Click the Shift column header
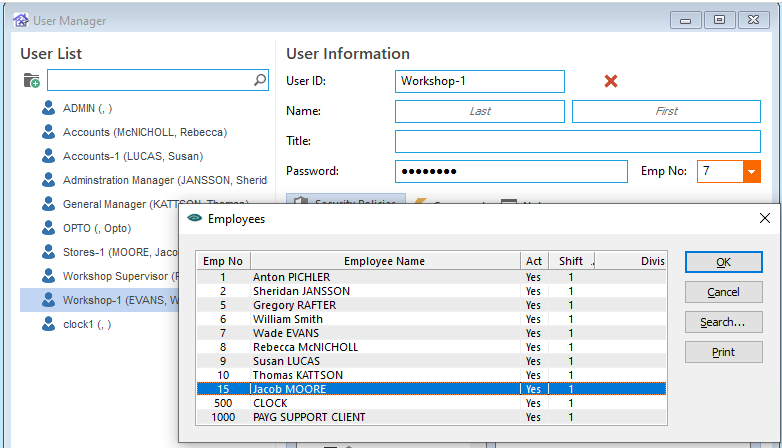Image resolution: width=782 pixels, height=448 pixels. [x=571, y=261]
